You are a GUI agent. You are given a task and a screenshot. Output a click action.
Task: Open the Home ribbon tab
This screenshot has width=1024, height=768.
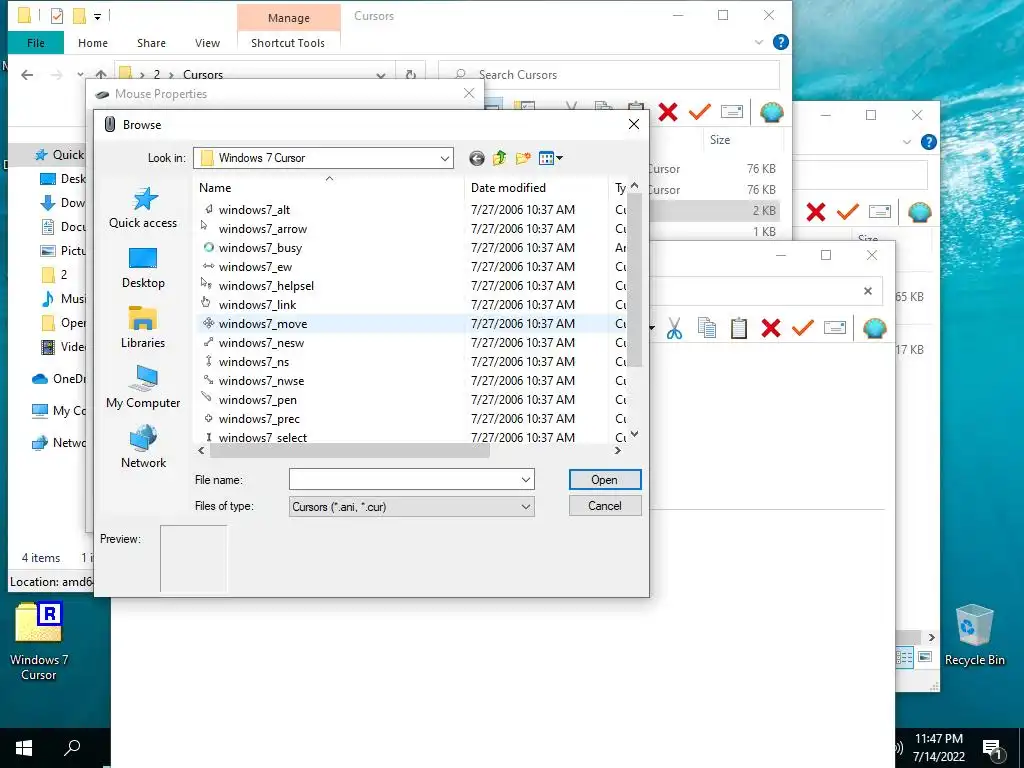pyautogui.click(x=93, y=43)
